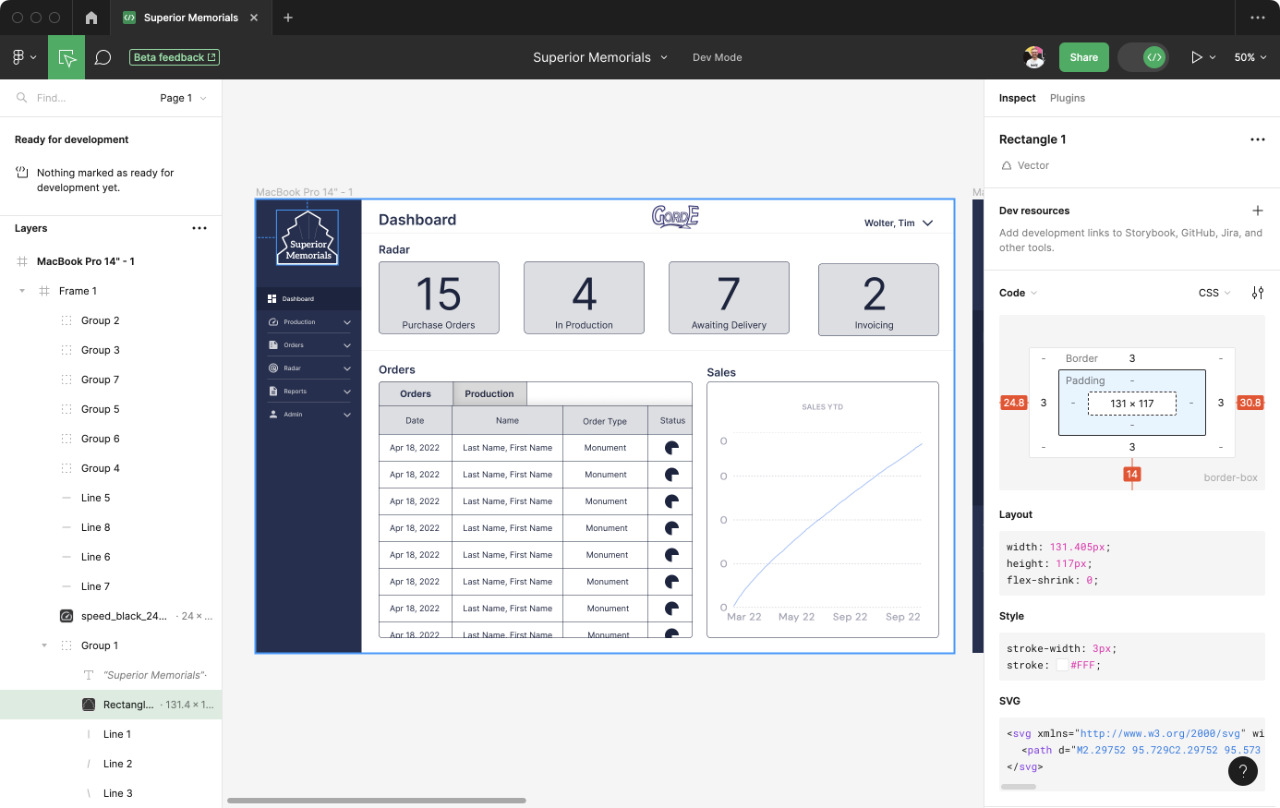Click the canvas horizontal scrollbar
The image size is (1280, 808).
pyautogui.click(x=376, y=800)
